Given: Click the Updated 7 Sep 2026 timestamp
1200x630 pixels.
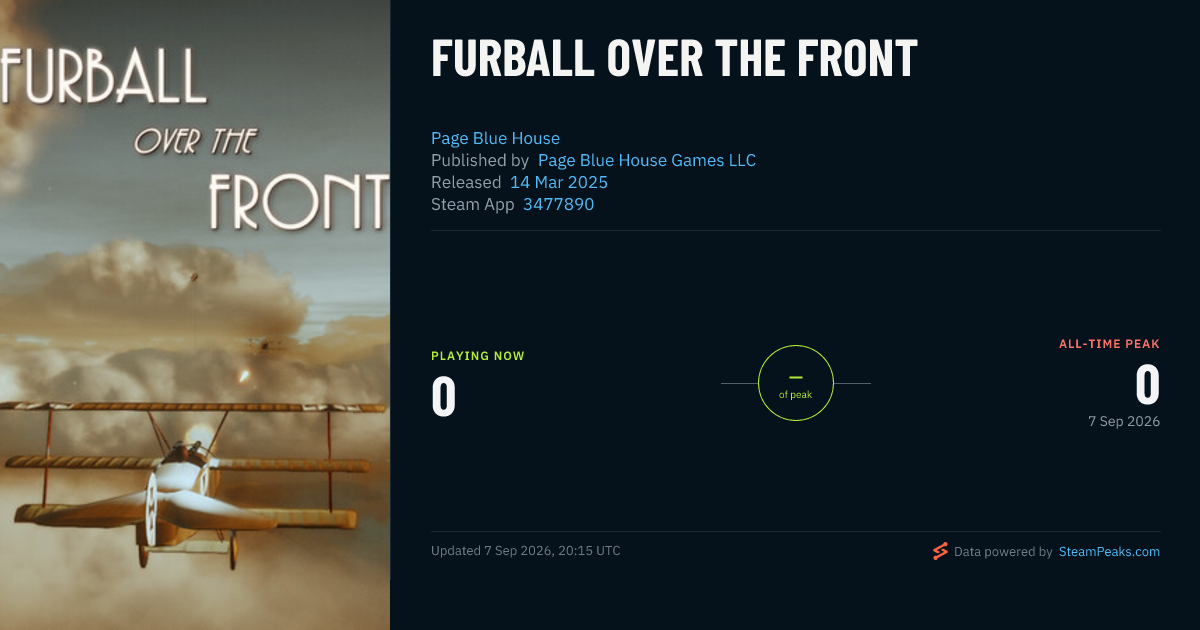Looking at the screenshot, I should click(x=526, y=551).
